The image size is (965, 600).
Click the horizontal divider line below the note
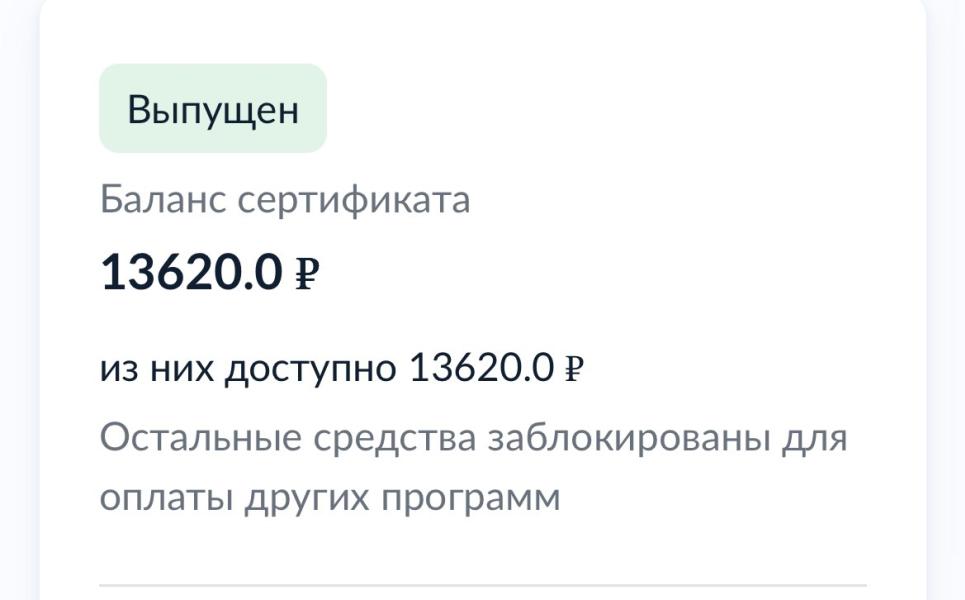tap(482, 585)
